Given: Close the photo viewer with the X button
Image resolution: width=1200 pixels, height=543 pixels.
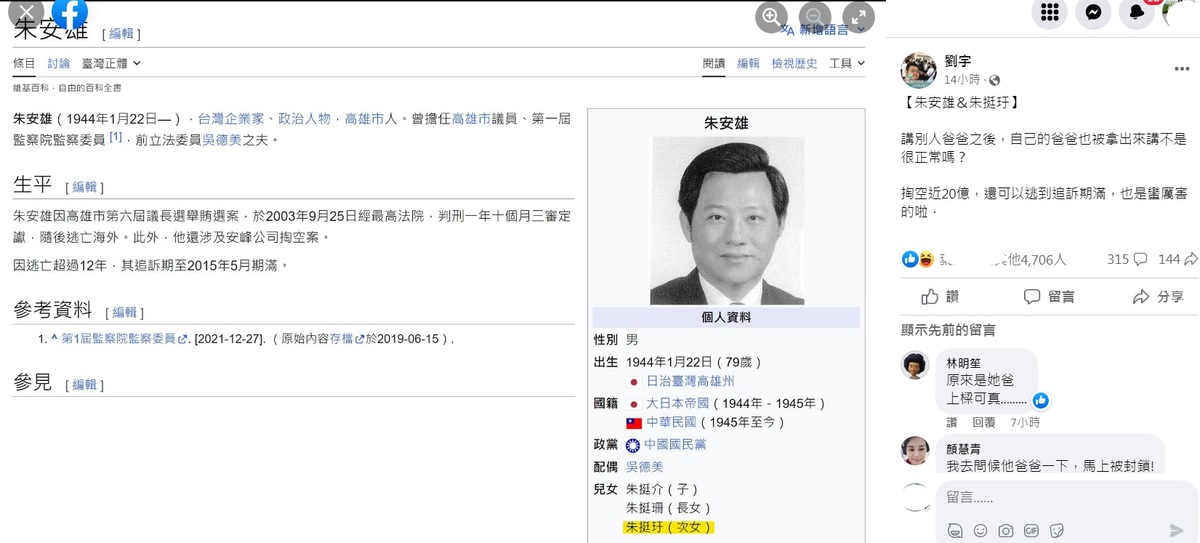Looking at the screenshot, I should 25,13.
